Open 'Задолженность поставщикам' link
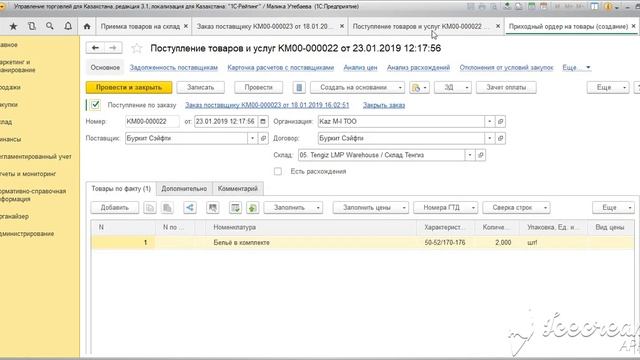The height and width of the screenshot is (360, 640). coord(173,67)
